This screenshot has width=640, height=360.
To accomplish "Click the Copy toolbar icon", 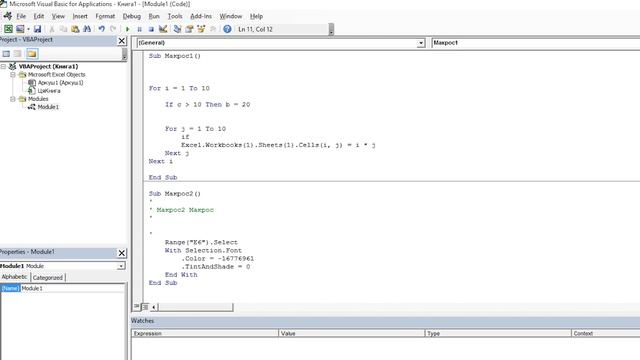I will (x=63, y=29).
